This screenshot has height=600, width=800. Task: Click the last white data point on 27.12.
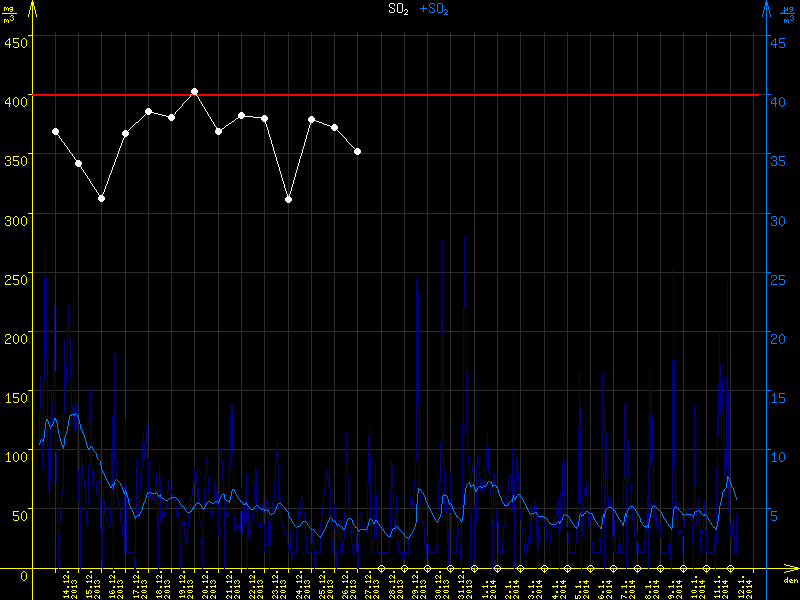(x=358, y=151)
